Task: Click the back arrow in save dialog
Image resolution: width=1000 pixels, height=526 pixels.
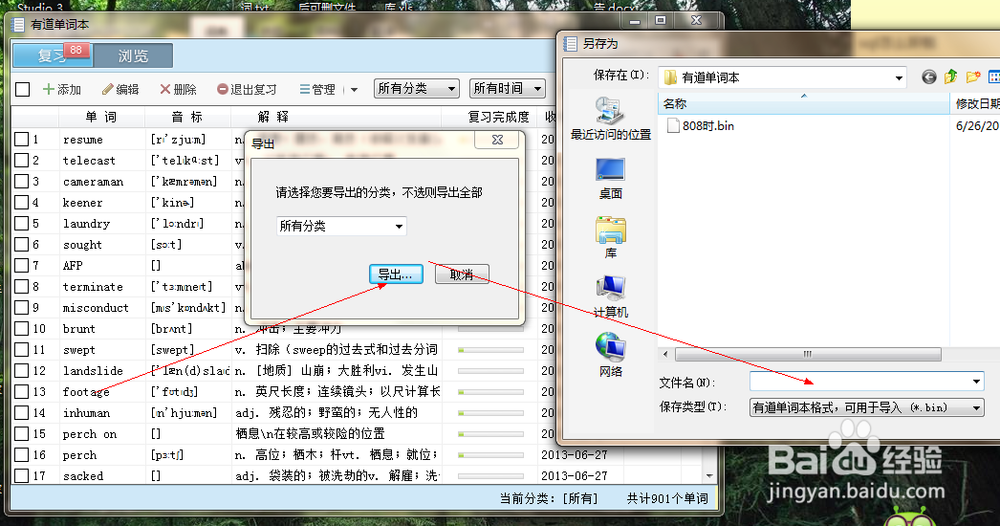Action: click(929, 77)
